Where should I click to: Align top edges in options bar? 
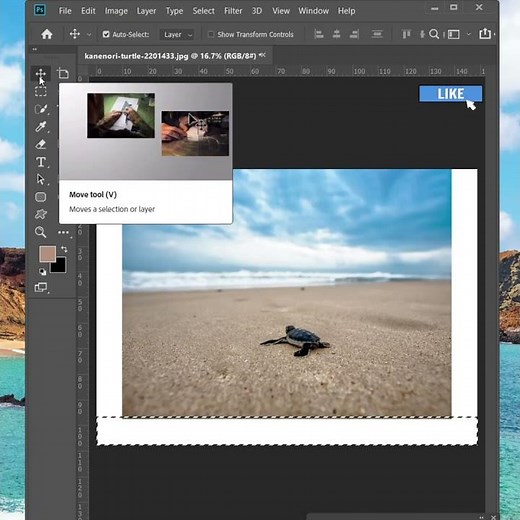pyautogui.click(x=406, y=34)
